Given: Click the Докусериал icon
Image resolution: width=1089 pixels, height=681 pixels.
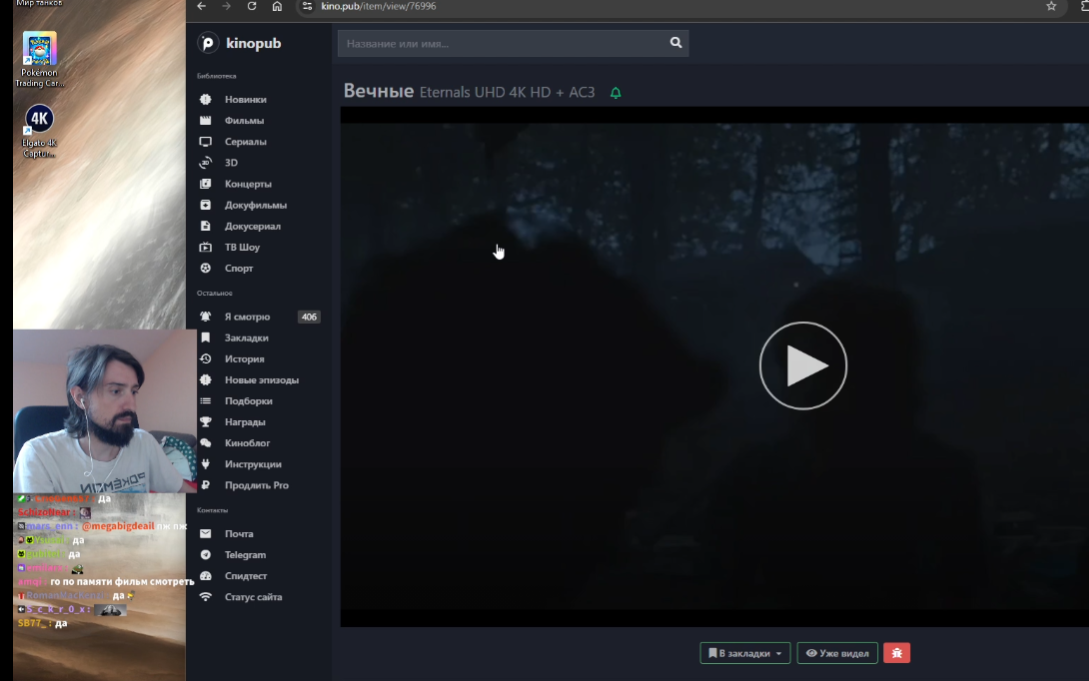Looking at the screenshot, I should click(206, 226).
